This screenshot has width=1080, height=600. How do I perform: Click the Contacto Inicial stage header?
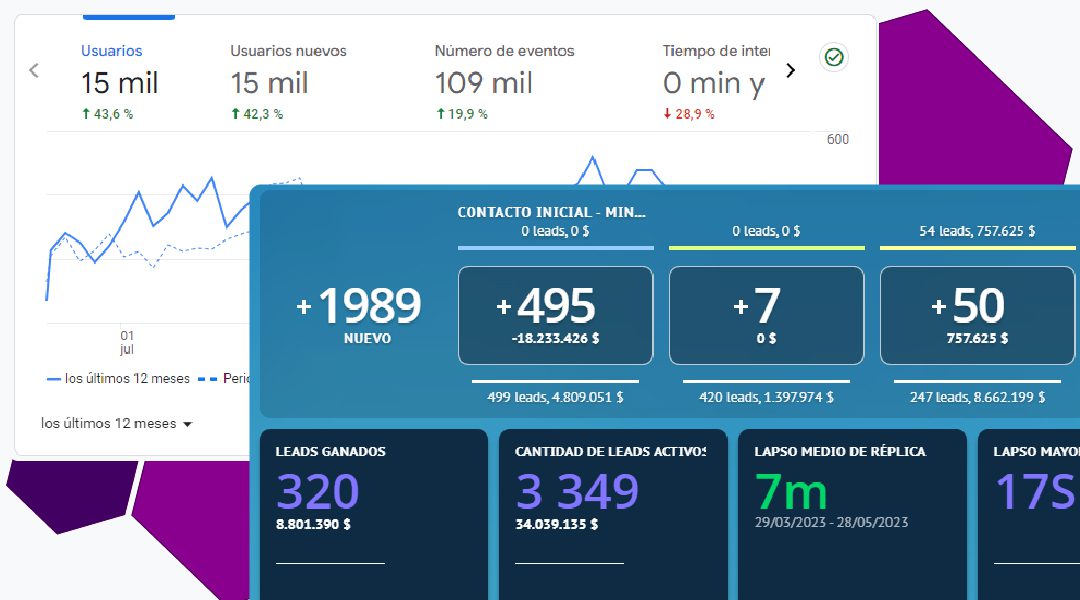551,212
